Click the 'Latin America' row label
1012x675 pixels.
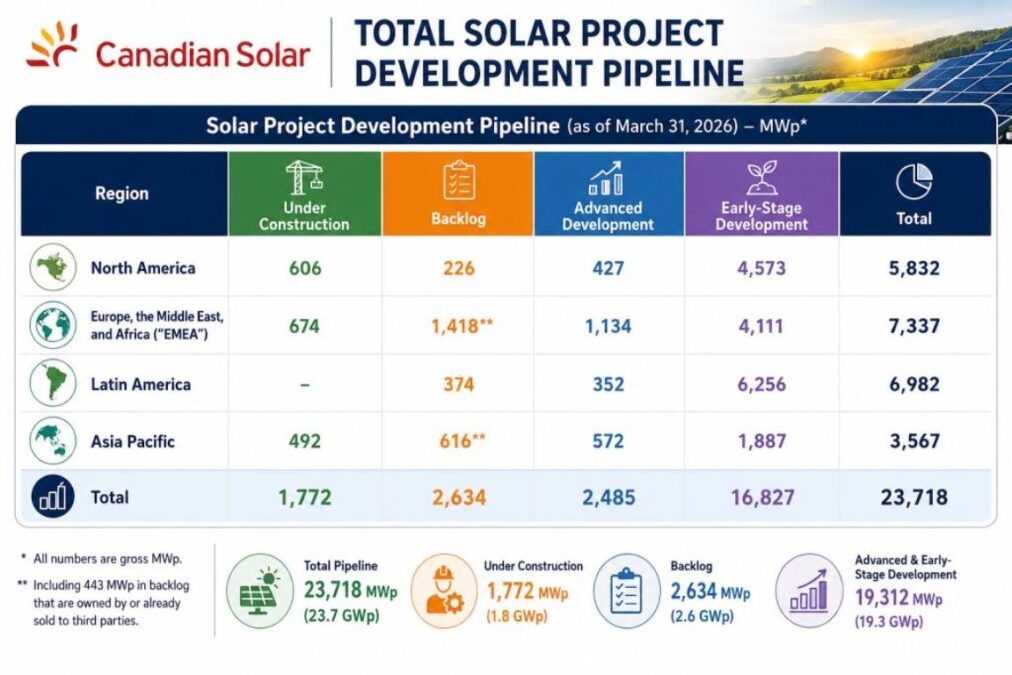coord(141,385)
